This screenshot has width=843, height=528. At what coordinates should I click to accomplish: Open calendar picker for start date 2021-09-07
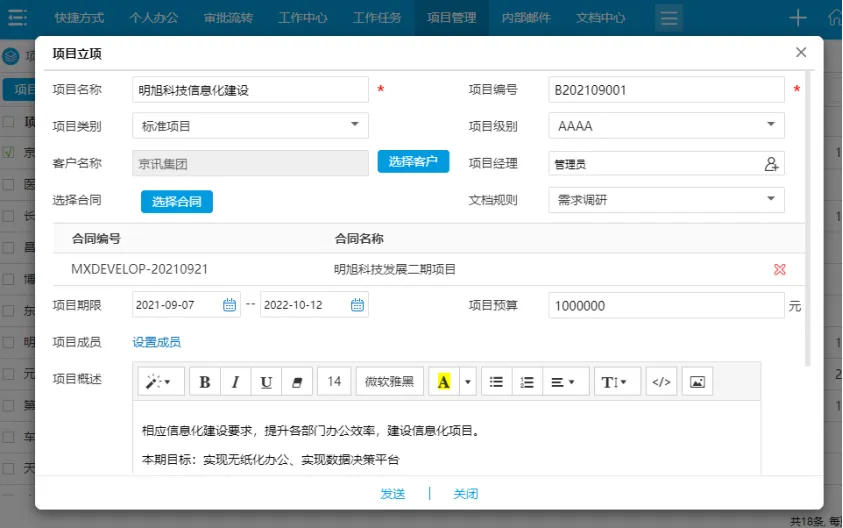point(229,305)
